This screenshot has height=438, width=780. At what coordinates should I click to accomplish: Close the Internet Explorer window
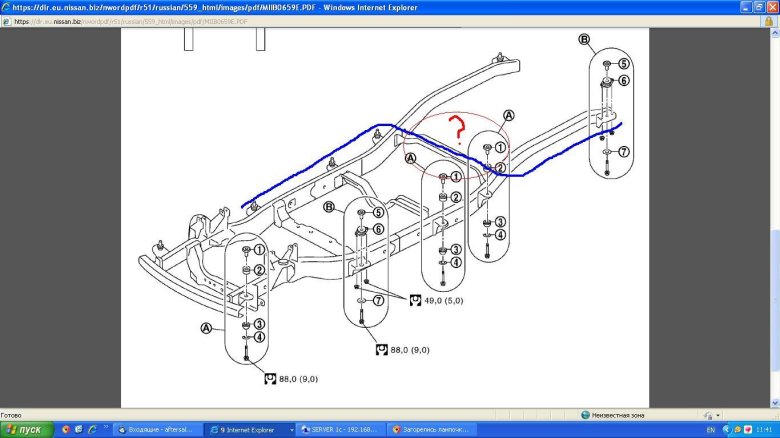point(772,6)
